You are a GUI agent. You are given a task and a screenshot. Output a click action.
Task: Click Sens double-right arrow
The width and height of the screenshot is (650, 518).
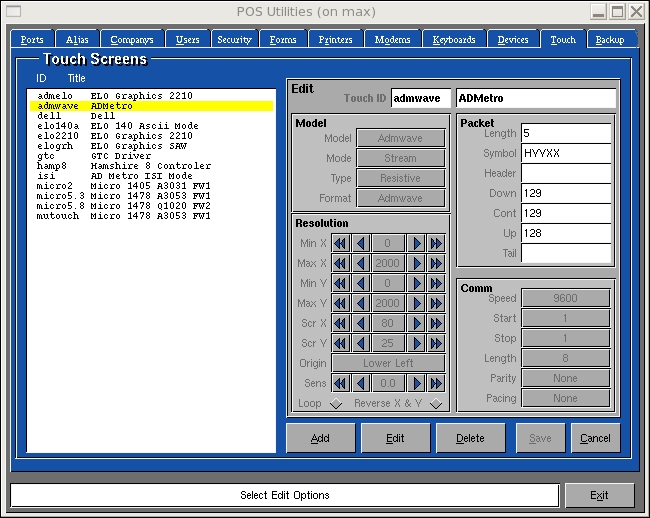click(436, 383)
